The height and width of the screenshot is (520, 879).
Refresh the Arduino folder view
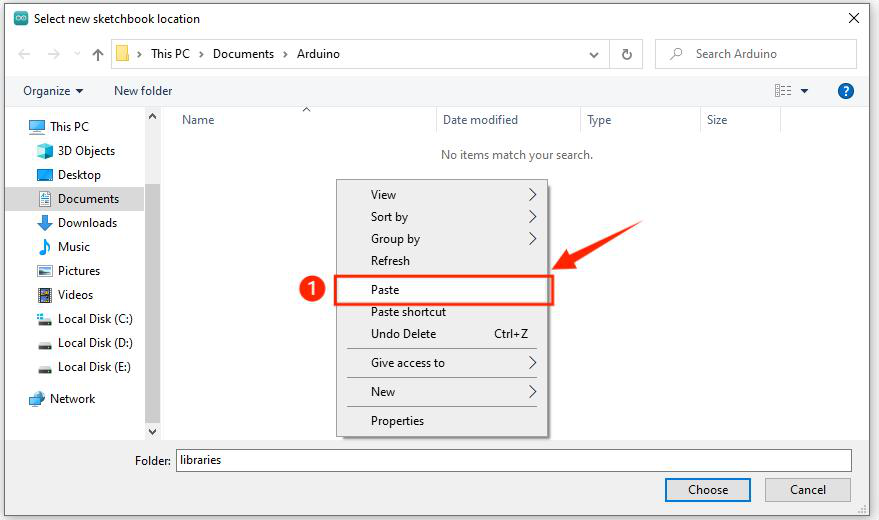click(627, 54)
